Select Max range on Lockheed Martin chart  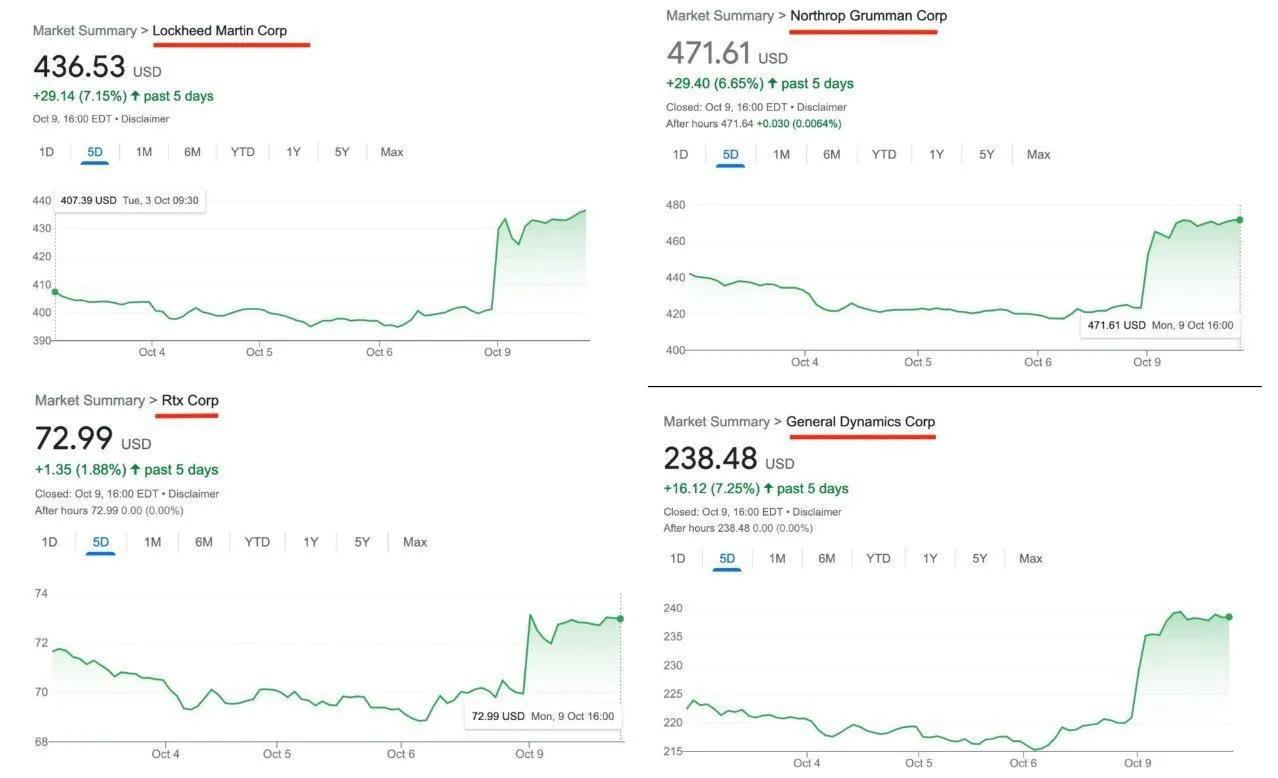(x=392, y=152)
